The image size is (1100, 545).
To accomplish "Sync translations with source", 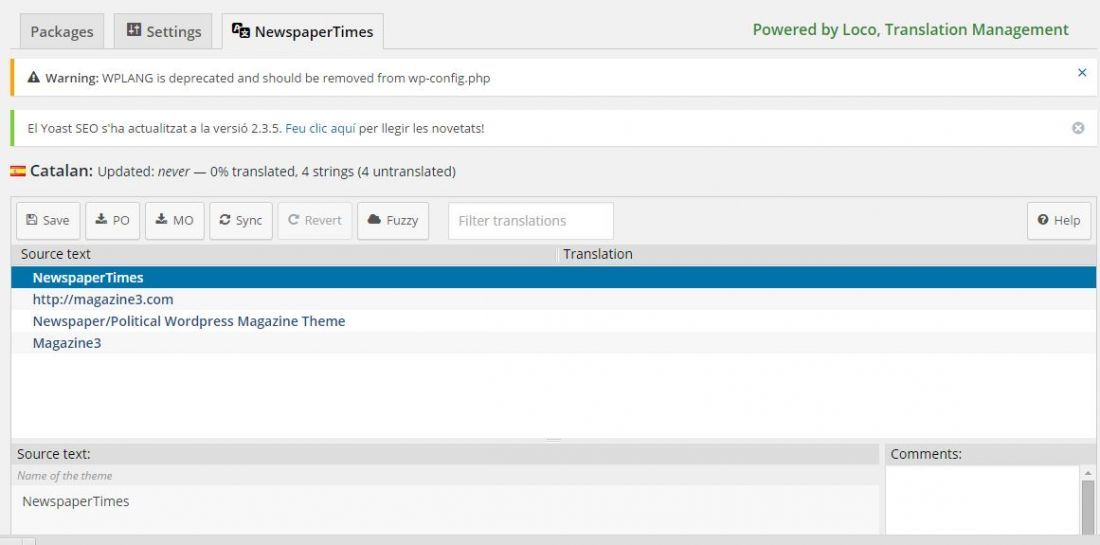I will (x=241, y=220).
